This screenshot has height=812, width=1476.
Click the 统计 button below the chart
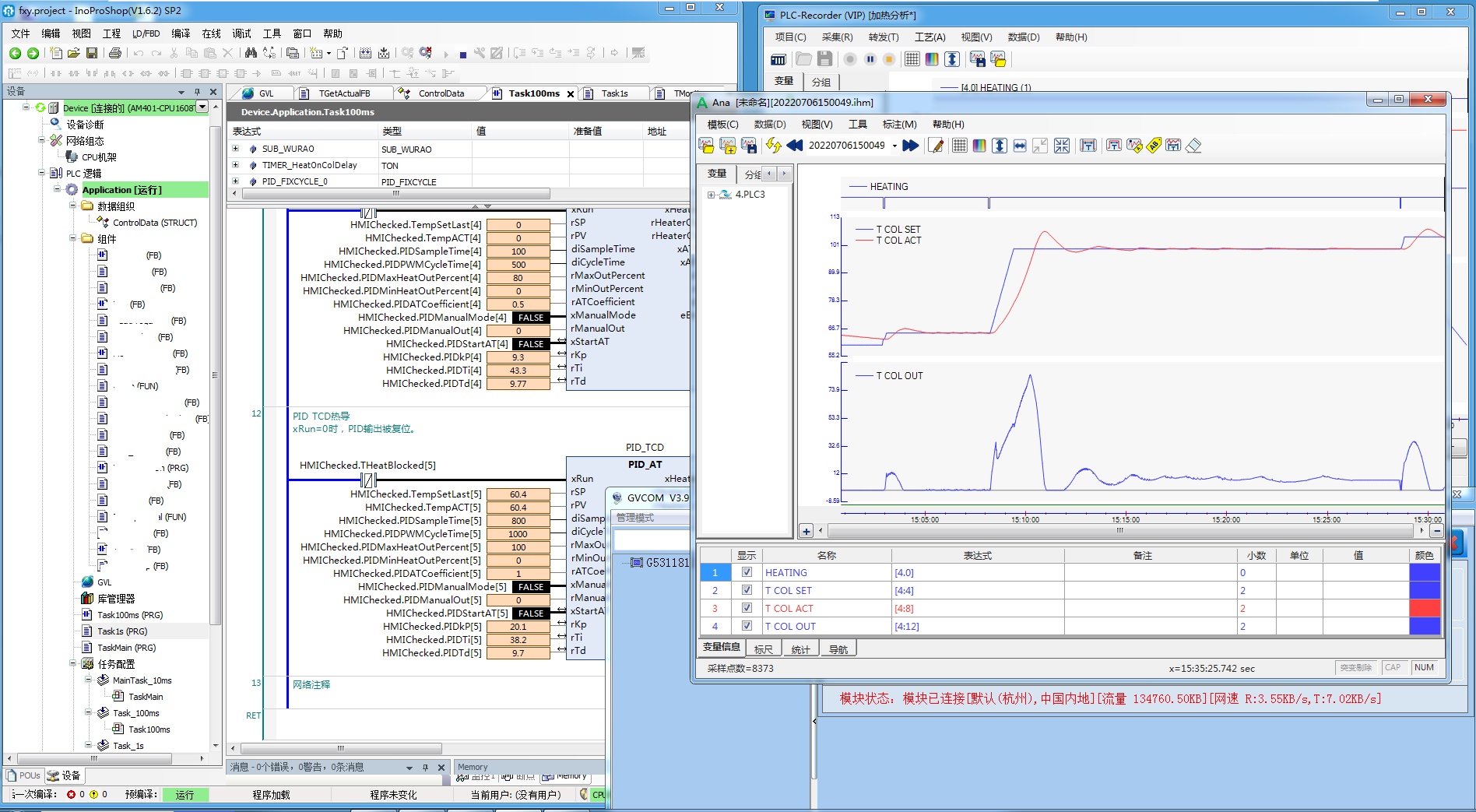pyautogui.click(x=801, y=648)
